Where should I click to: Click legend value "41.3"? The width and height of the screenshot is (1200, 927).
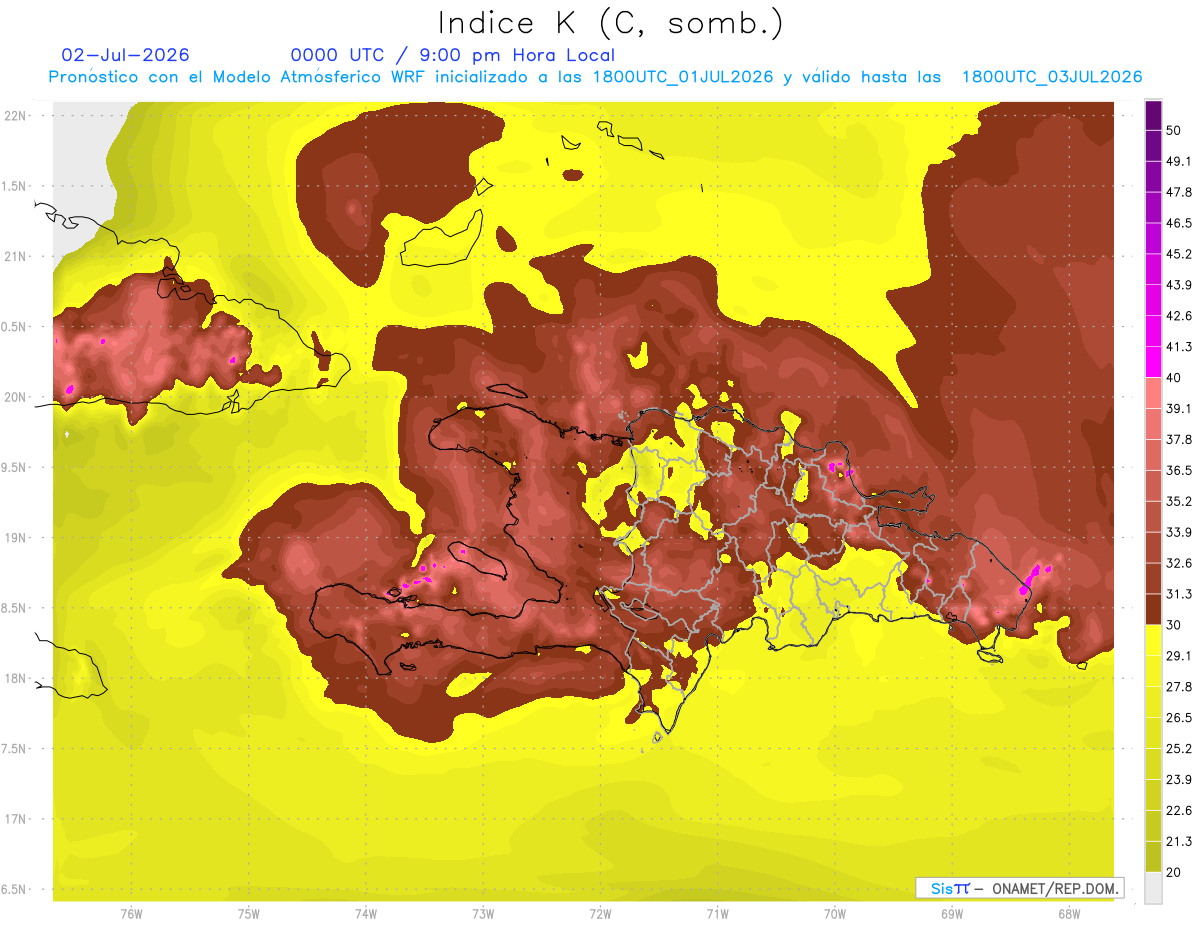click(1178, 347)
